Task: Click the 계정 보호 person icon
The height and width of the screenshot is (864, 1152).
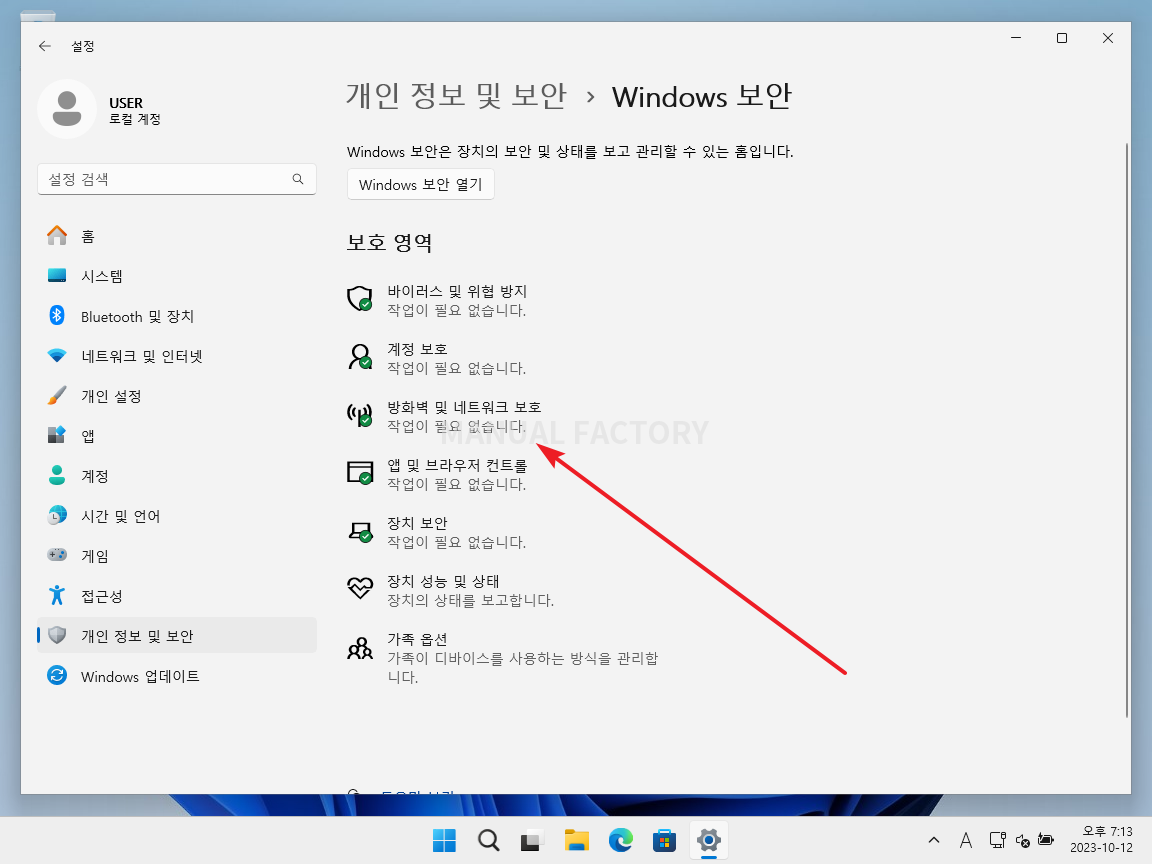Action: 360,357
